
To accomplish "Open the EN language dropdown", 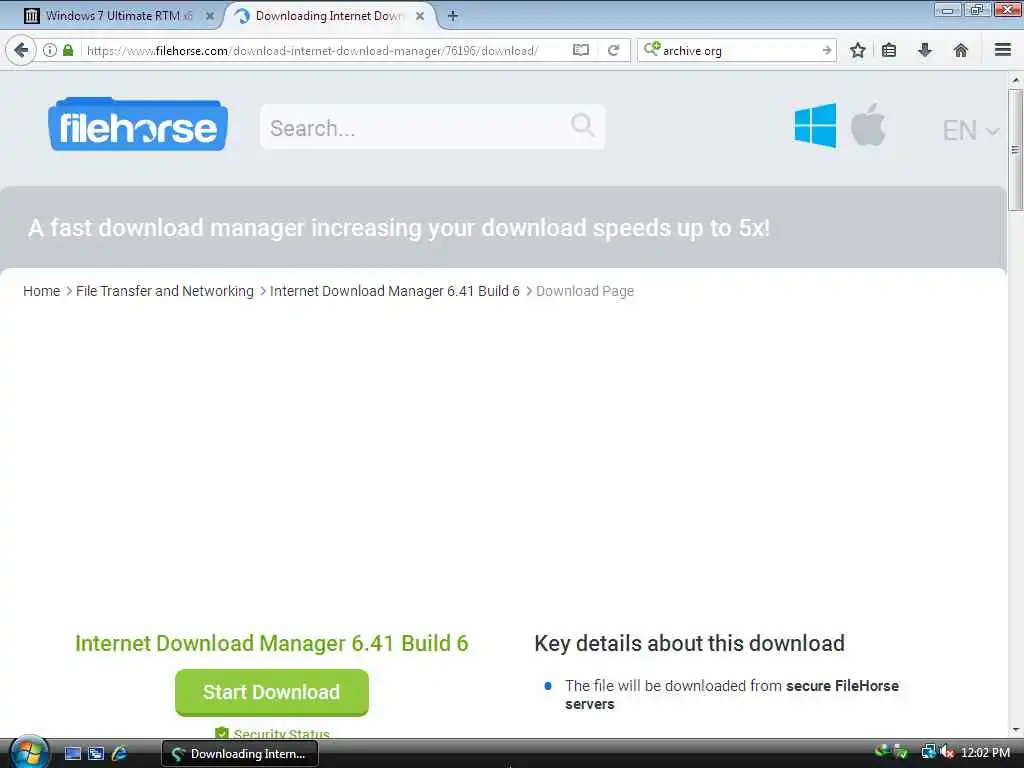I will 971,131.
